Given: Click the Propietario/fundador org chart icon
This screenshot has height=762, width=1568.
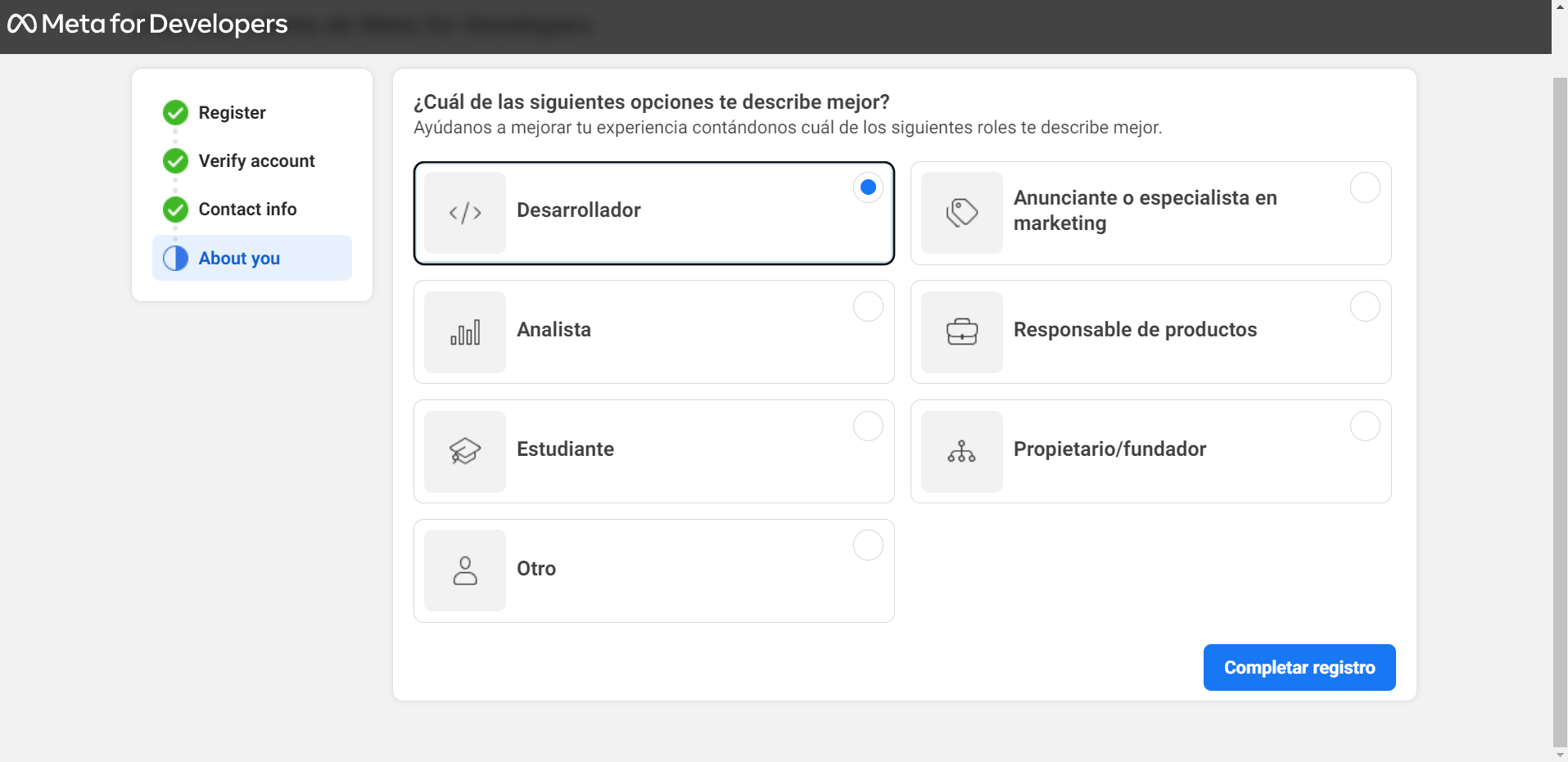Looking at the screenshot, I should tap(961, 452).
